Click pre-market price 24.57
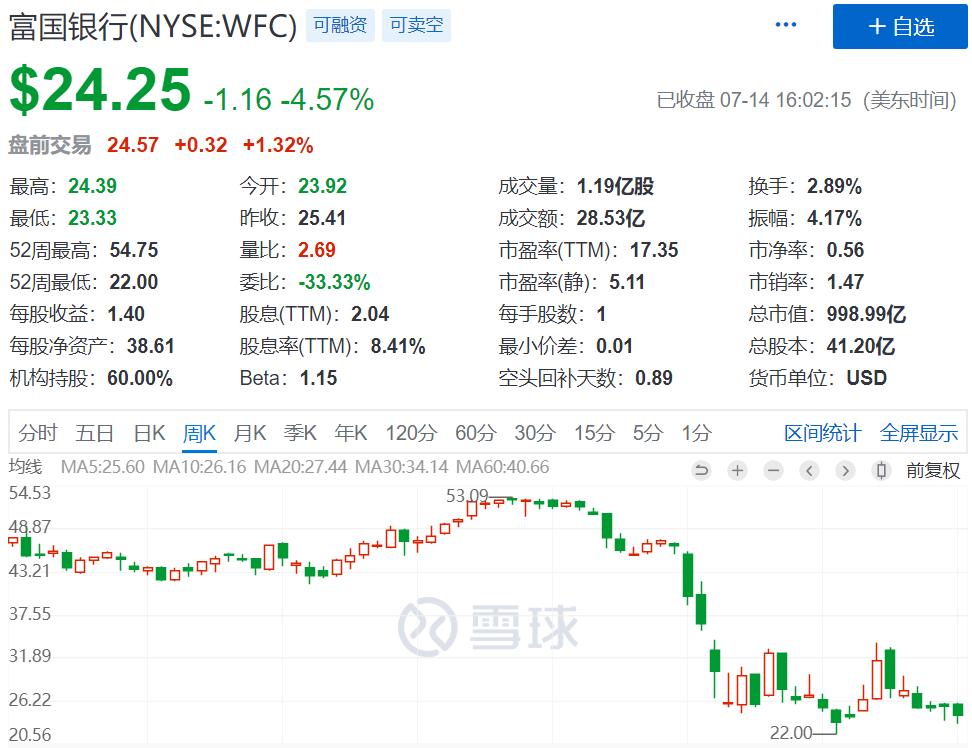 [x=133, y=145]
